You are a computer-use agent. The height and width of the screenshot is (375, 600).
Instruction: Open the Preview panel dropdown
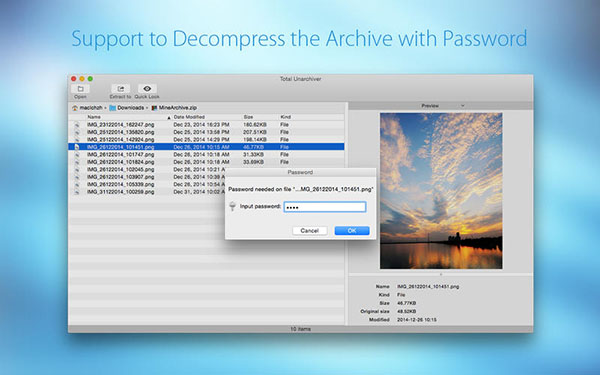click(x=463, y=106)
